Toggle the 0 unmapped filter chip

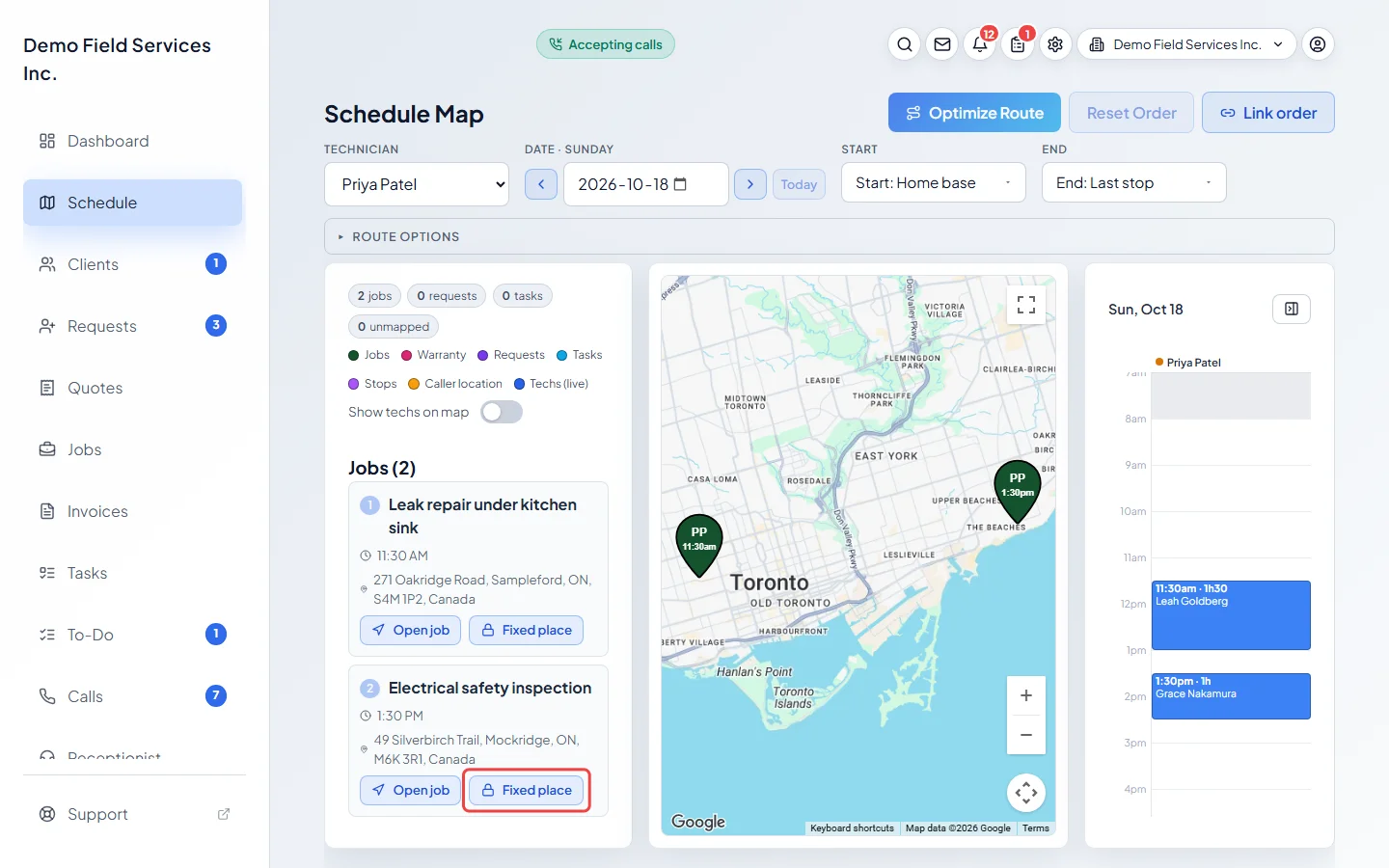(x=394, y=327)
